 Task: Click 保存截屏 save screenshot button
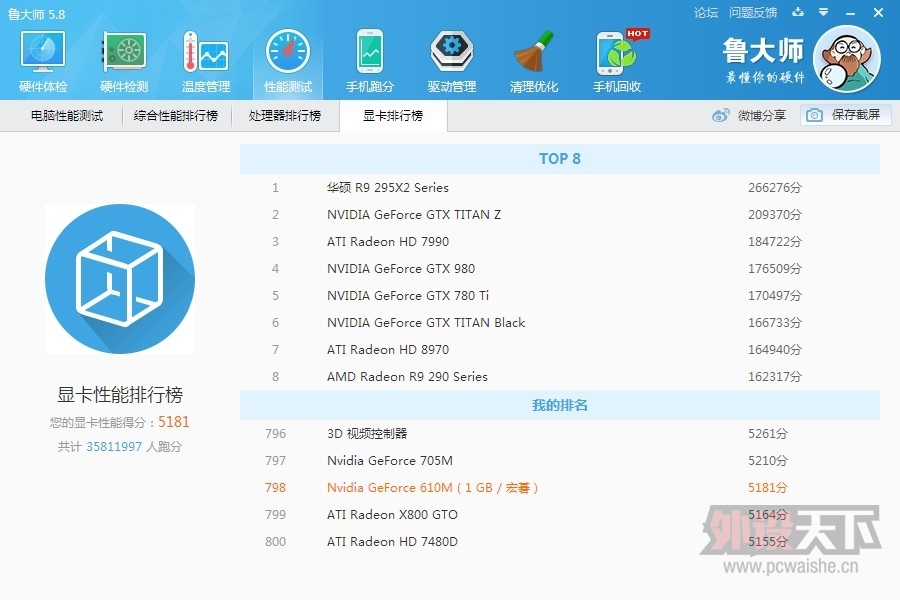point(845,116)
